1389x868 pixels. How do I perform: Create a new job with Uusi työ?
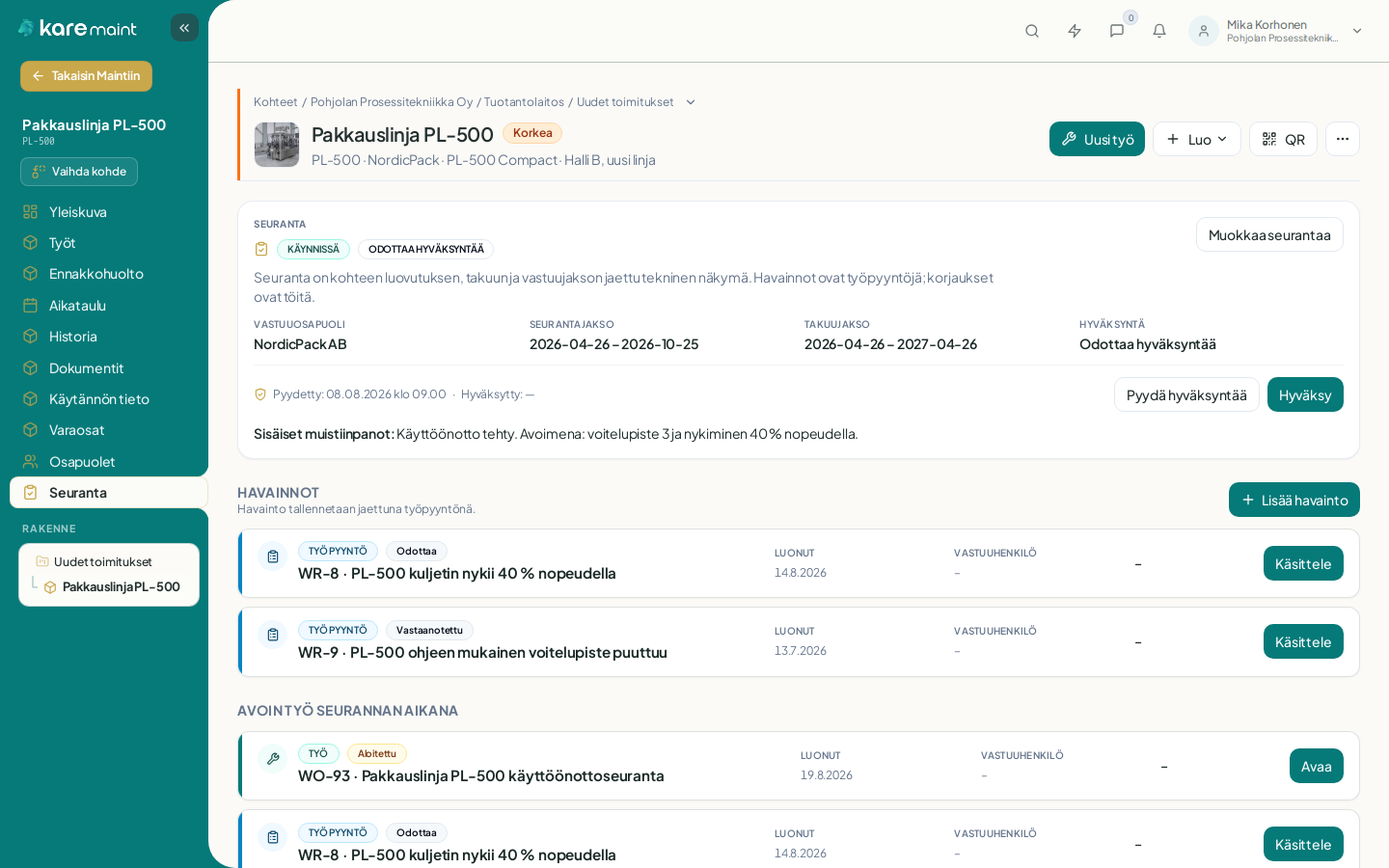click(x=1097, y=139)
